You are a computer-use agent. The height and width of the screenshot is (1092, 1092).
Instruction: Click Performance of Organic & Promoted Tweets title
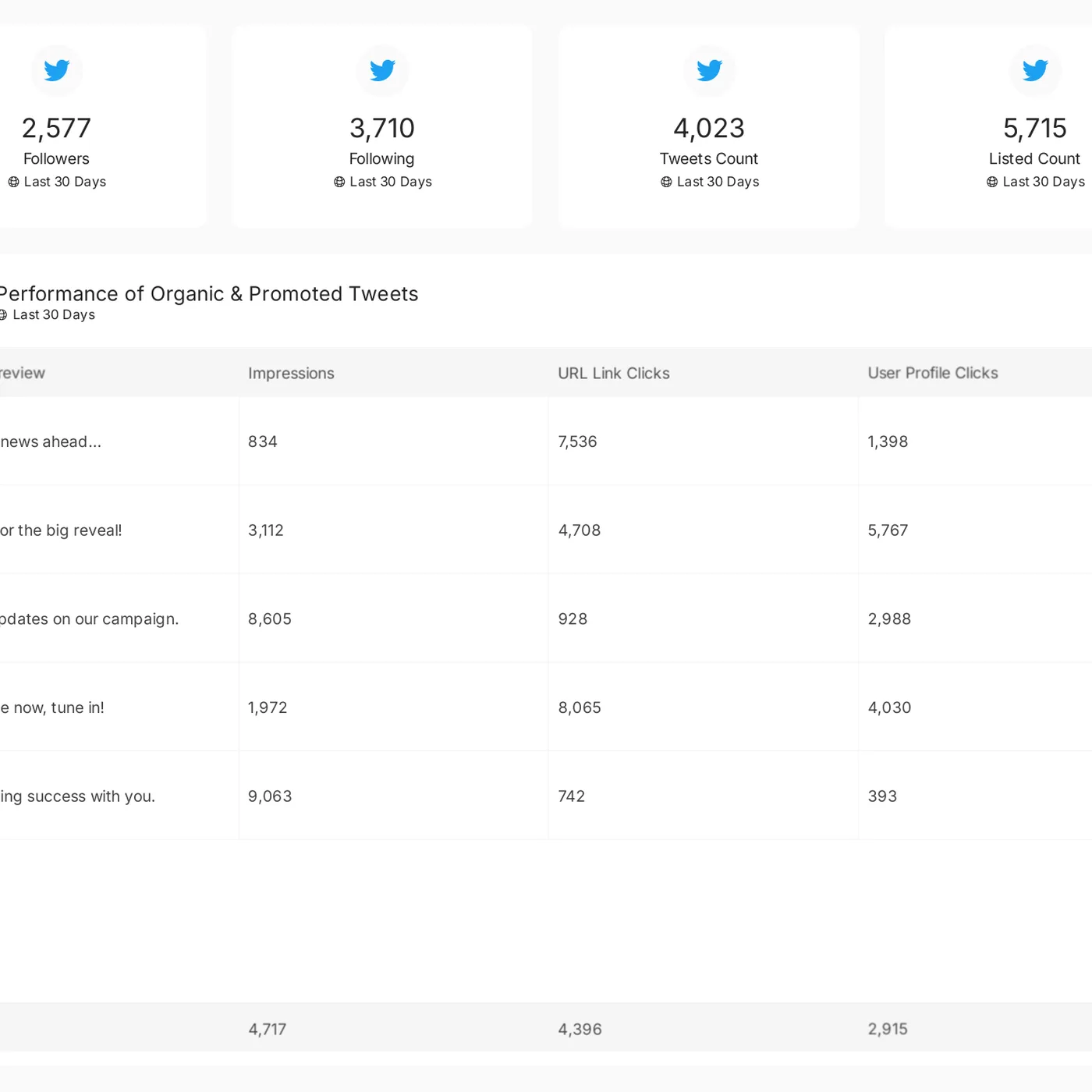(x=209, y=294)
